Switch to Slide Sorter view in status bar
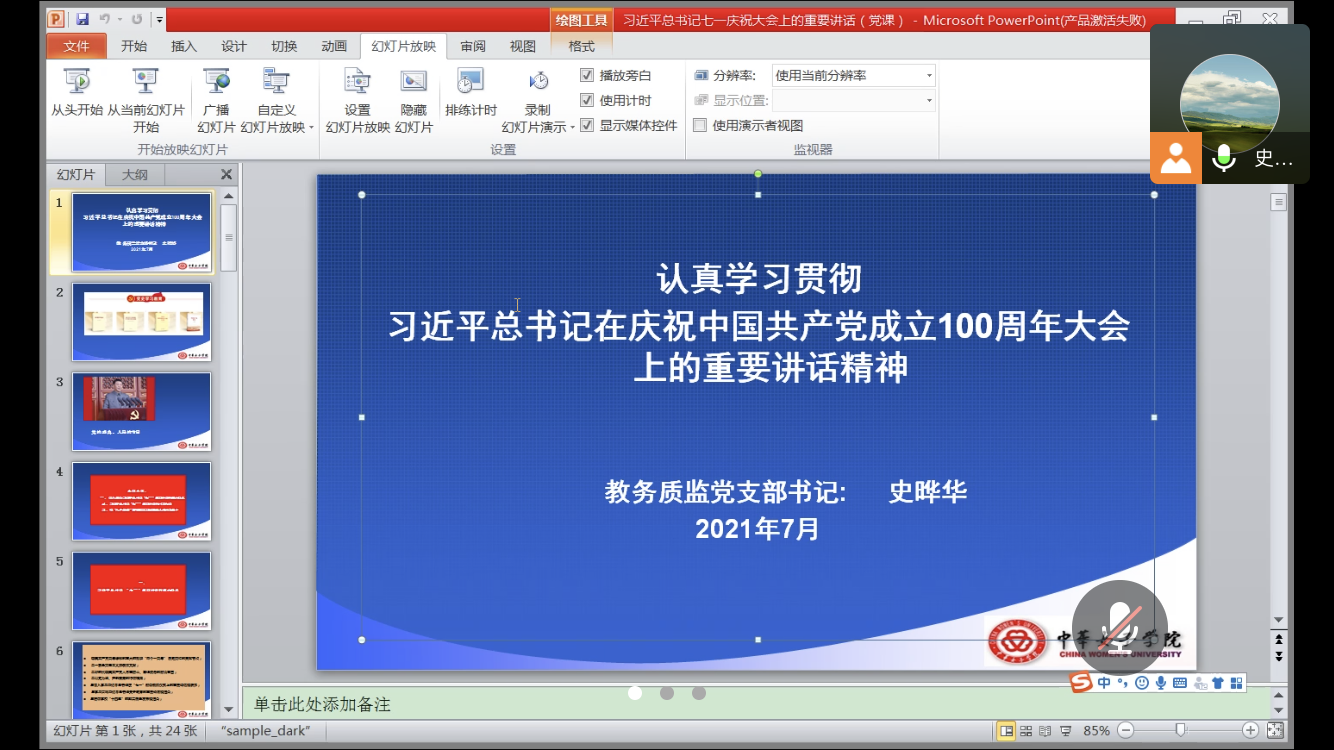 pos(1026,731)
